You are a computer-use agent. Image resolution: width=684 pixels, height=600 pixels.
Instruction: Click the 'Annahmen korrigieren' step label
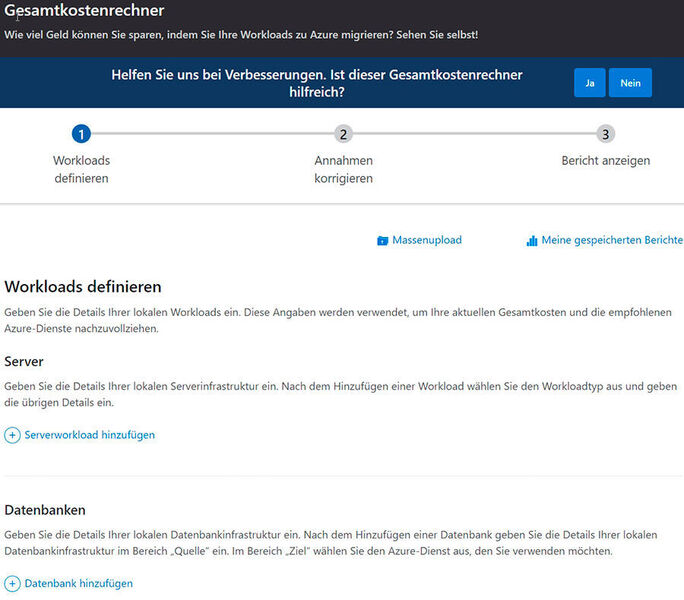coord(343,169)
